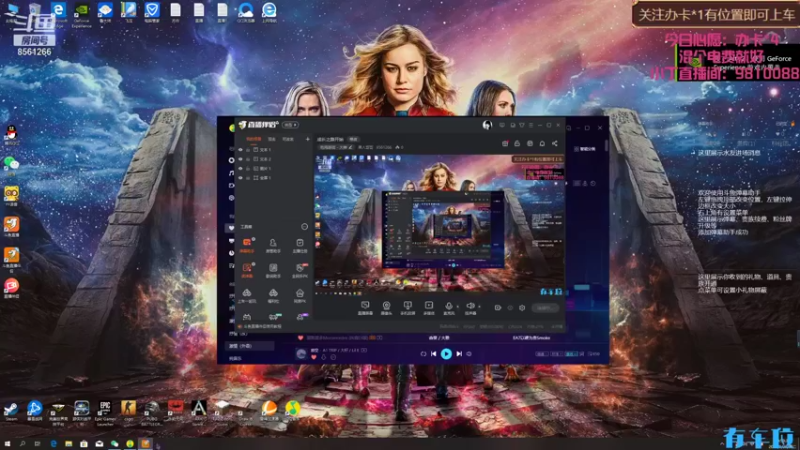Mute the speaker icon in the streaming app
This screenshot has width=800, height=450.
(x=470, y=306)
